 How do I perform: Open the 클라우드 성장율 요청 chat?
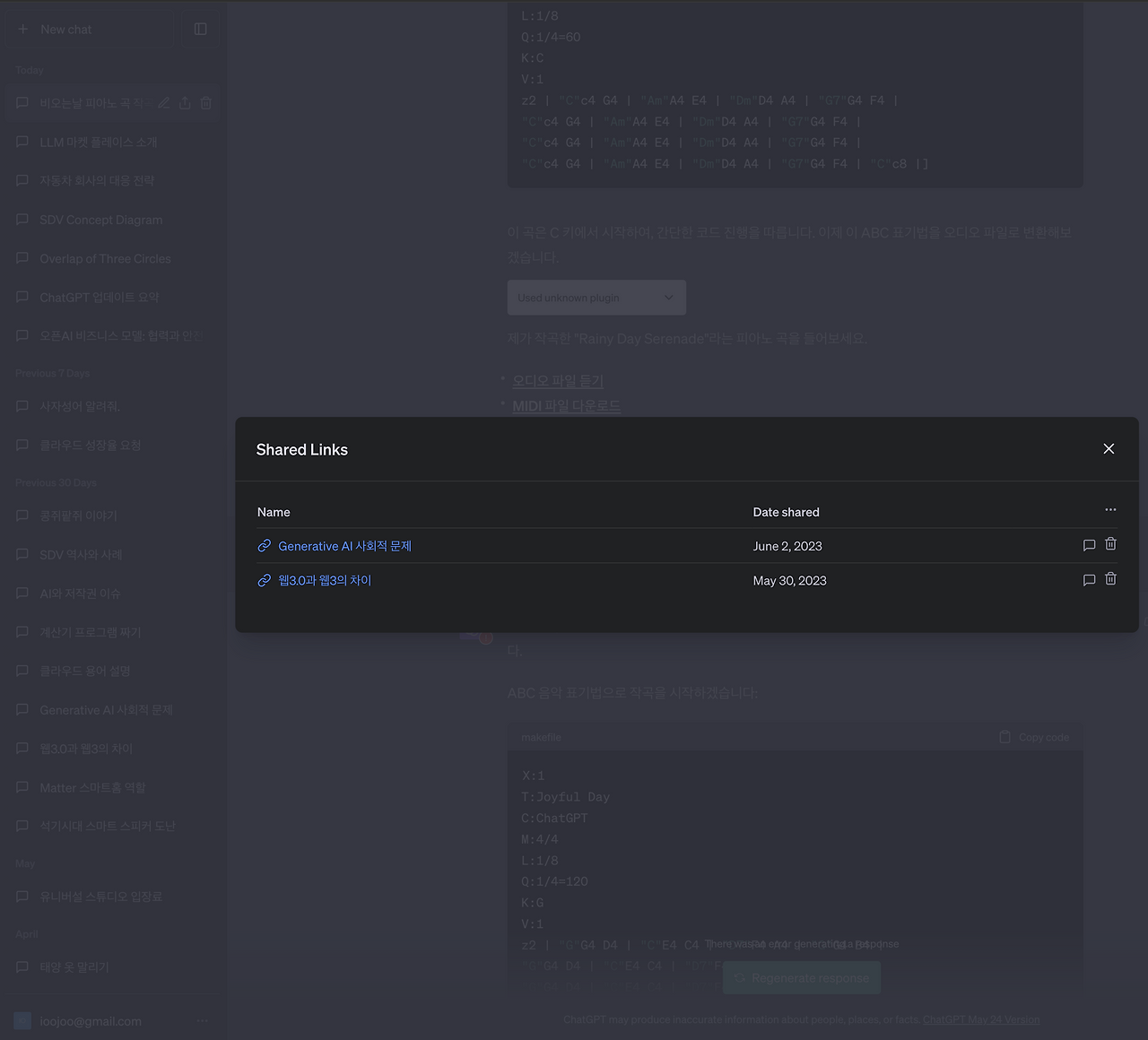111,445
